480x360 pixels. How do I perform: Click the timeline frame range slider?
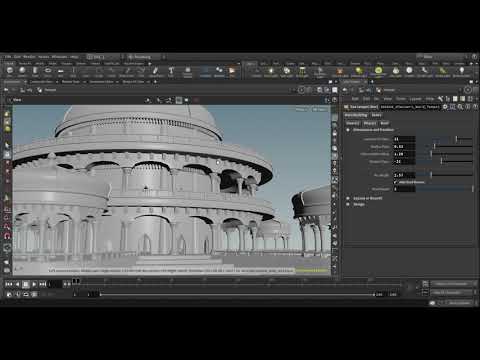click(237, 294)
